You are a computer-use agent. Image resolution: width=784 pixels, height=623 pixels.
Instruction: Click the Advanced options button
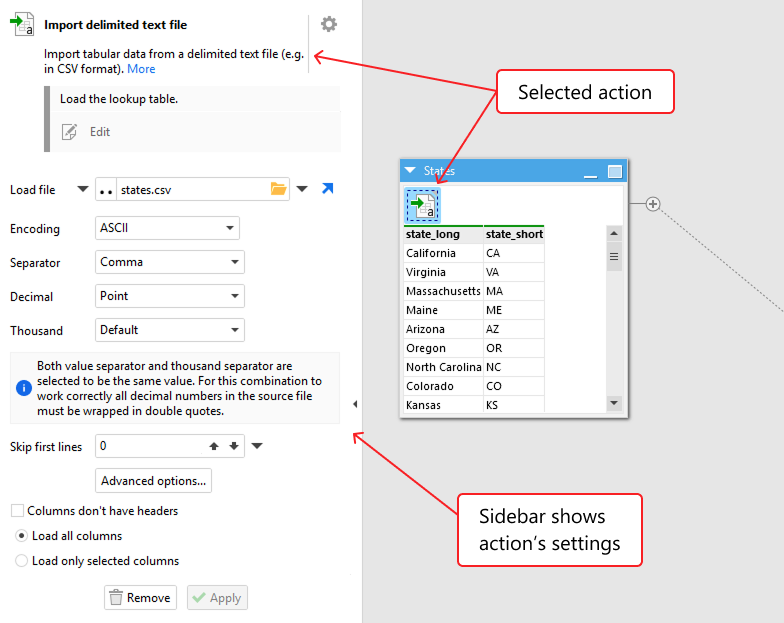(154, 480)
